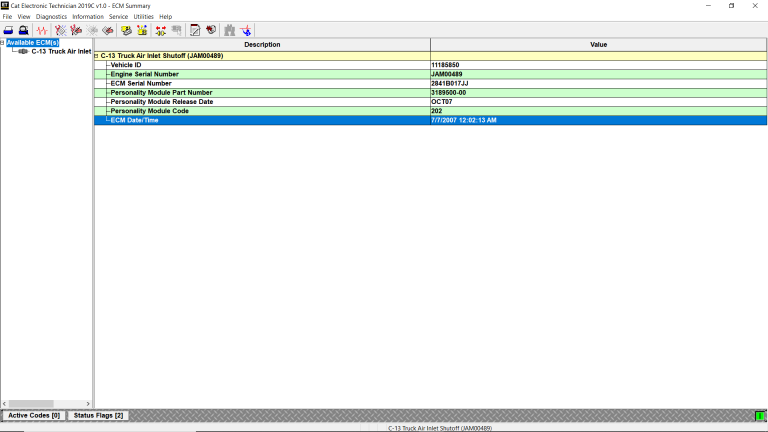The width and height of the screenshot is (768, 432).
Task: Open Logged Event Codes toolbar icon
Action: coord(108,30)
